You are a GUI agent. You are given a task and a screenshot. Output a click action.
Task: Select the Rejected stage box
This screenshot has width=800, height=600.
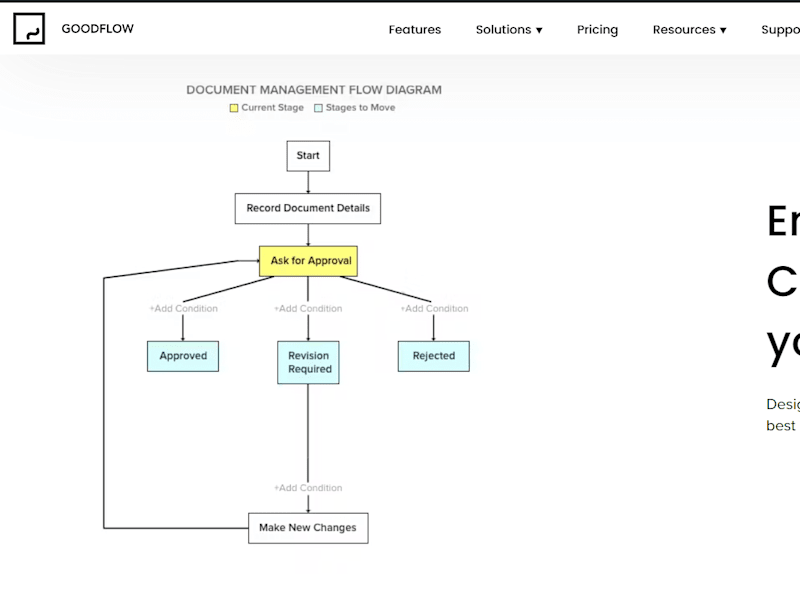coord(434,356)
